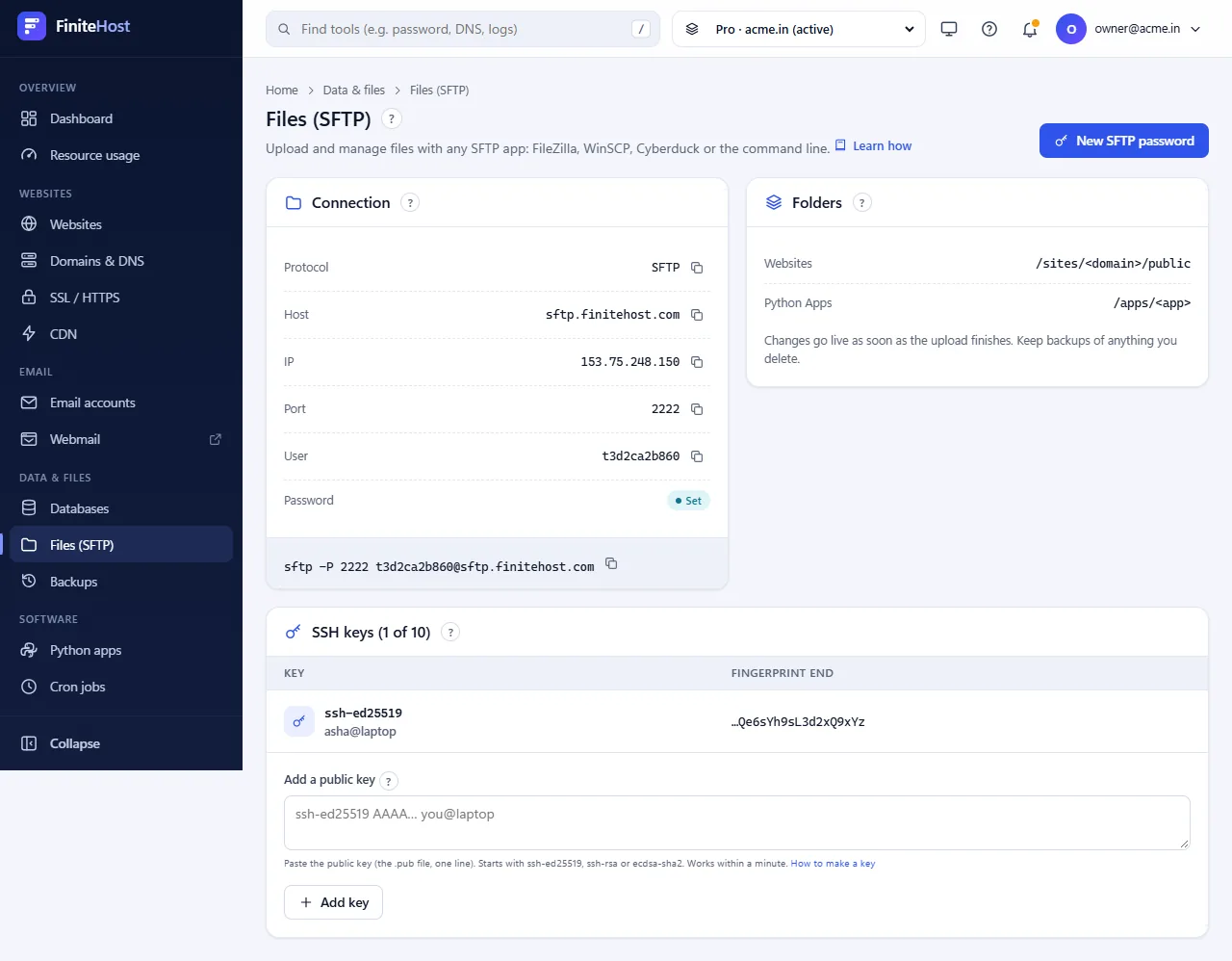This screenshot has height=961, width=1232.
Task: Click New SFTP password button
Action: (1124, 141)
